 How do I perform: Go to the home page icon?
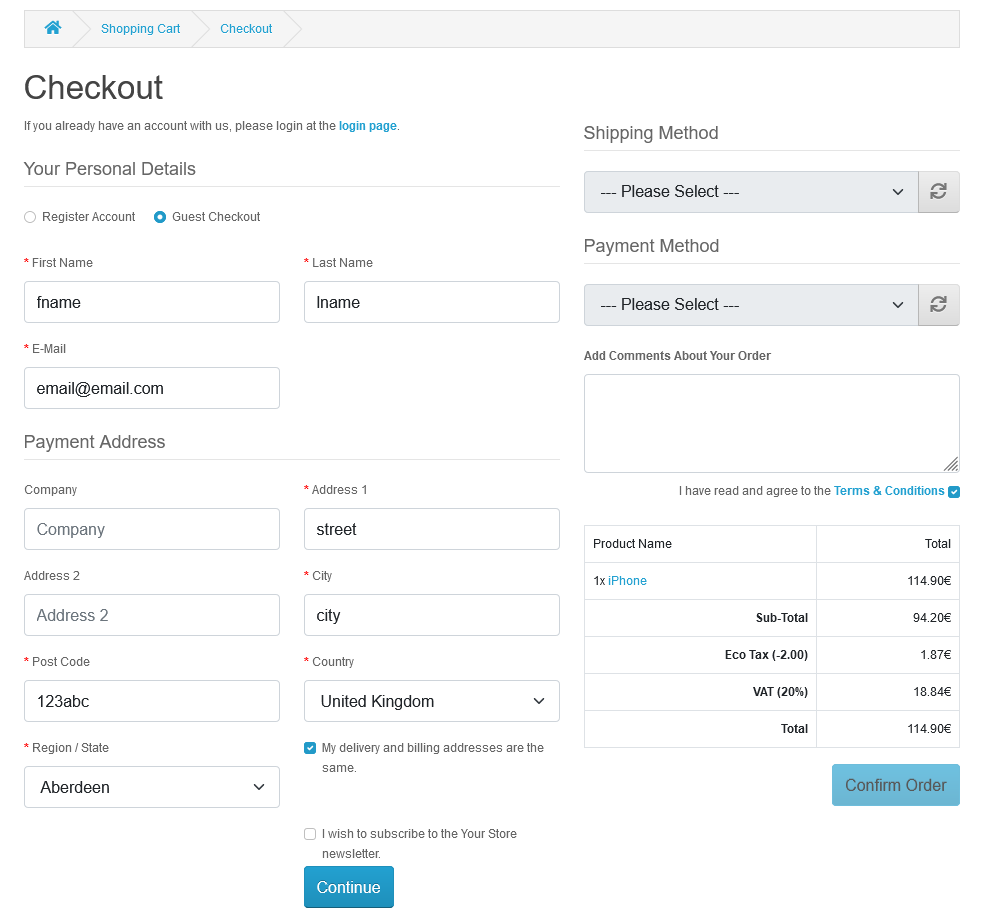[x=53, y=28]
